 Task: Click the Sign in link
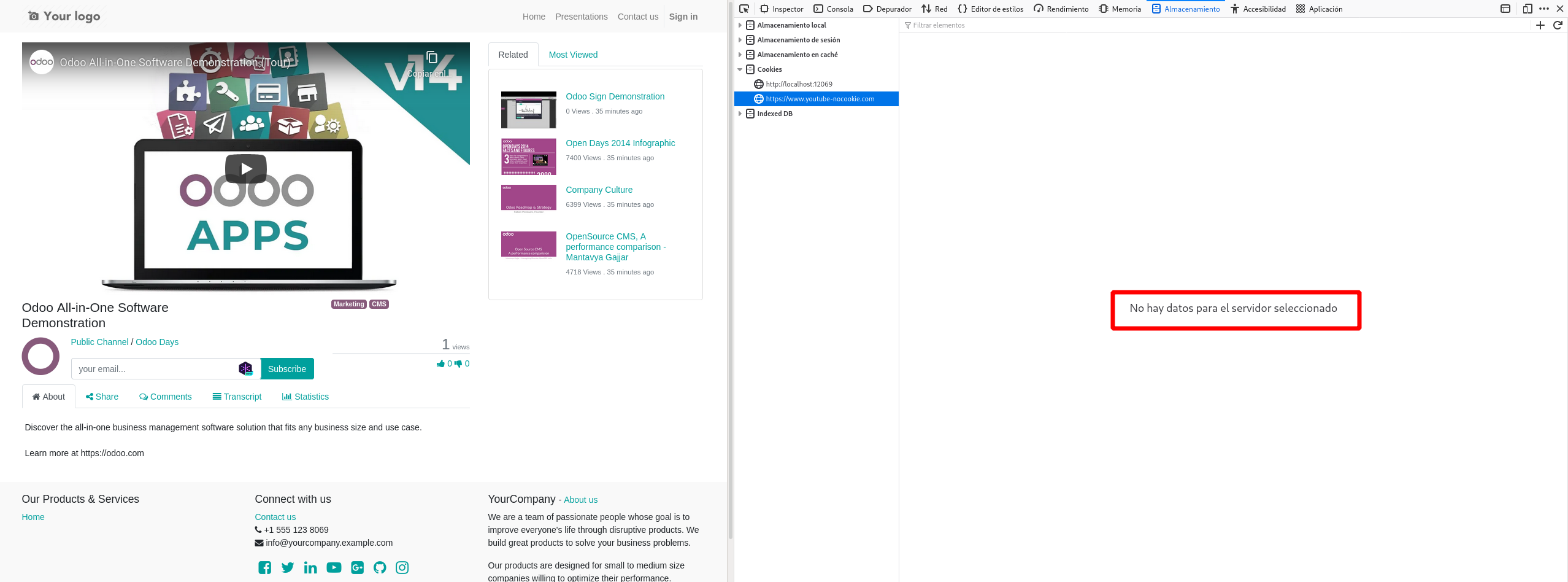(x=683, y=17)
